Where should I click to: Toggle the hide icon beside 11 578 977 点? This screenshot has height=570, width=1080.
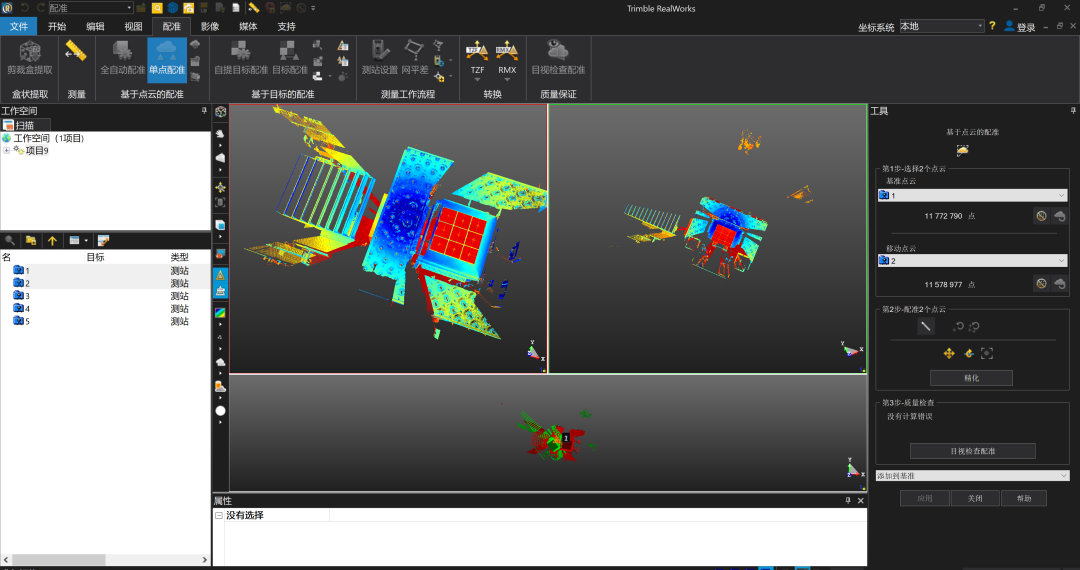(x=1041, y=284)
